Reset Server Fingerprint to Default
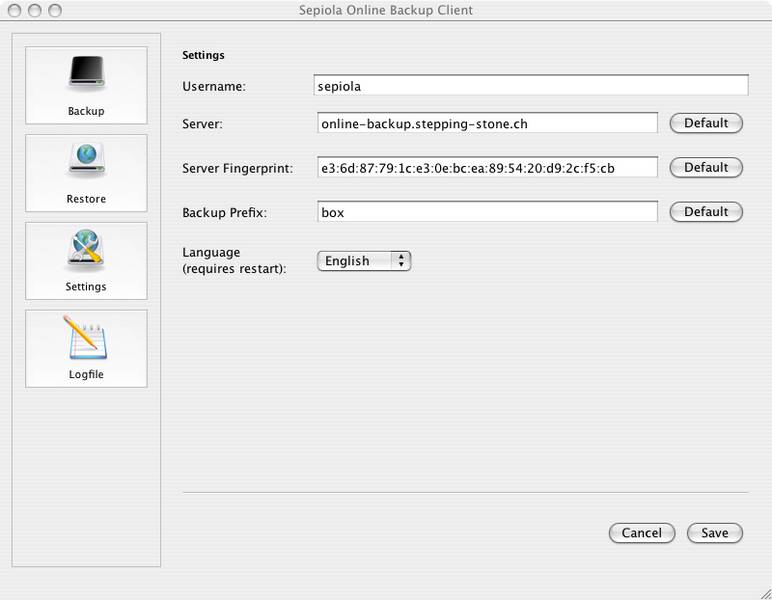The image size is (772, 600). click(x=706, y=167)
